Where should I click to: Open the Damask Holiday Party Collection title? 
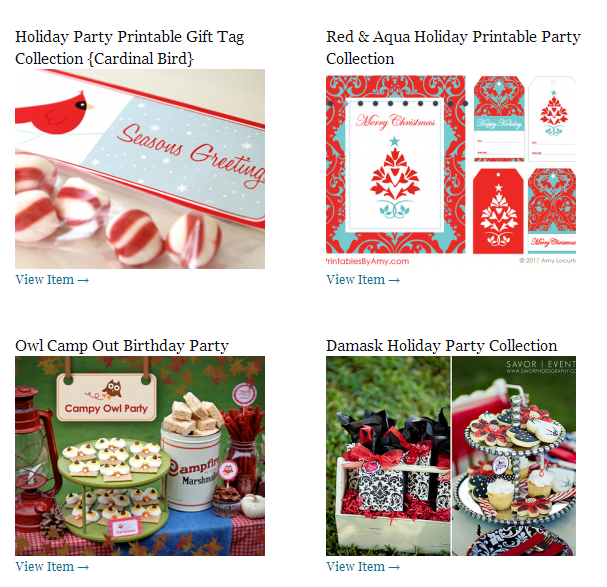(x=441, y=345)
